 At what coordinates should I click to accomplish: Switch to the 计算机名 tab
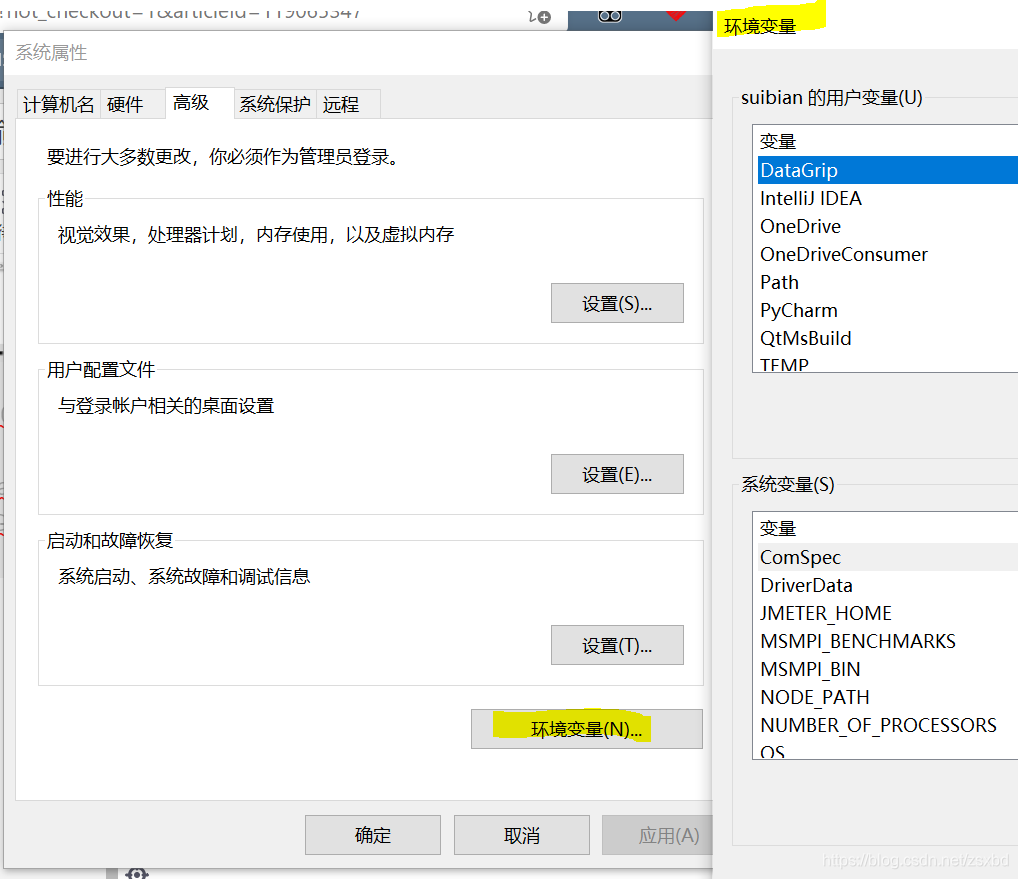click(58, 104)
